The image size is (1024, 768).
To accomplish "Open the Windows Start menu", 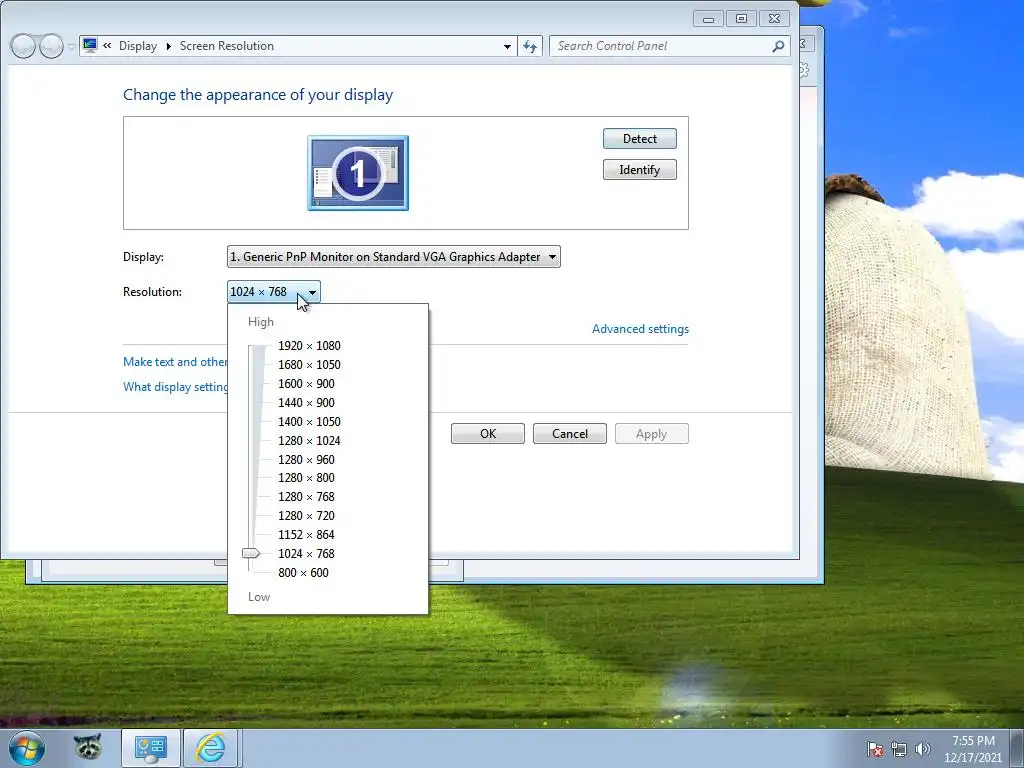I will click(27, 748).
